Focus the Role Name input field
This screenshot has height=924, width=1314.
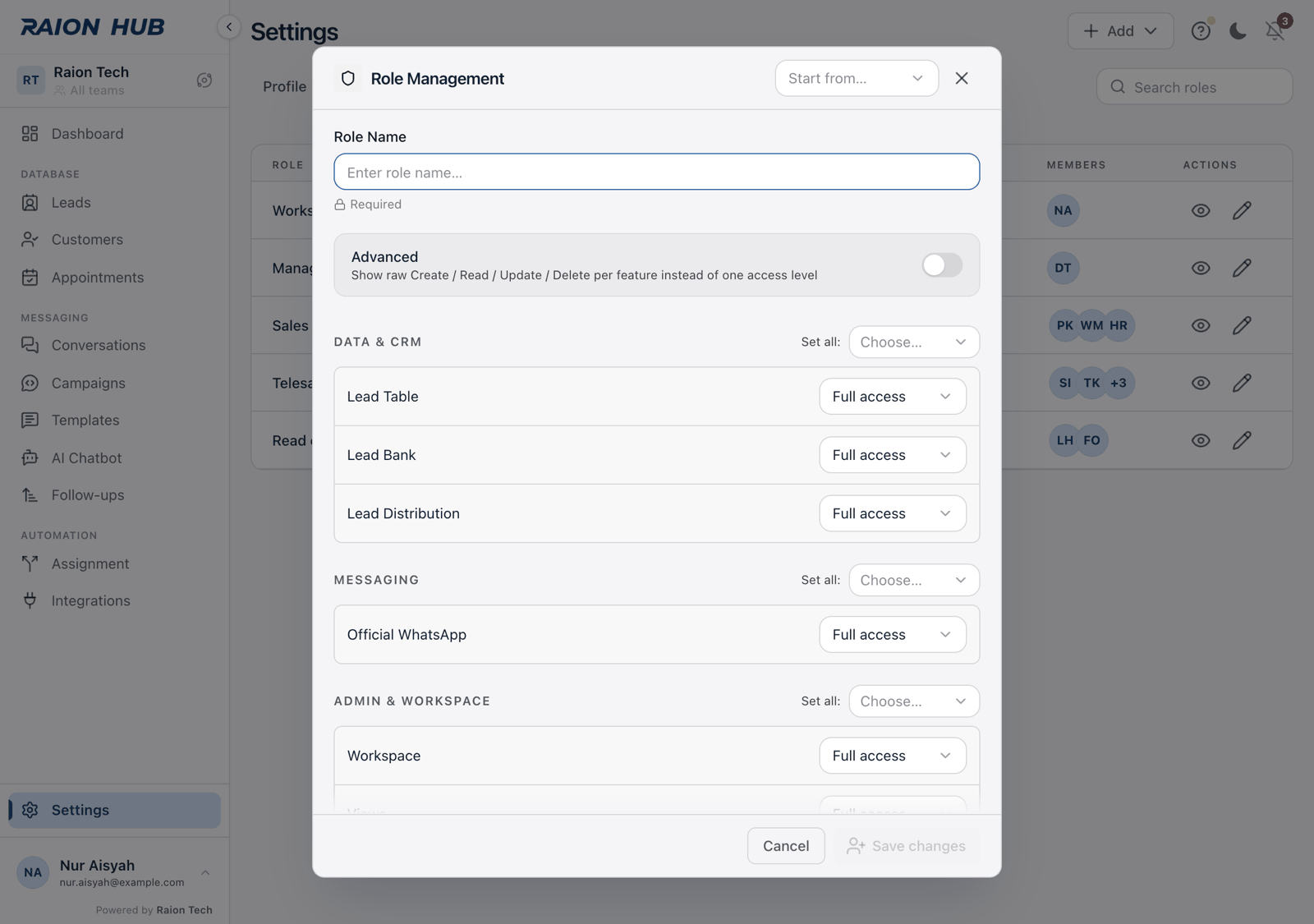click(x=657, y=172)
